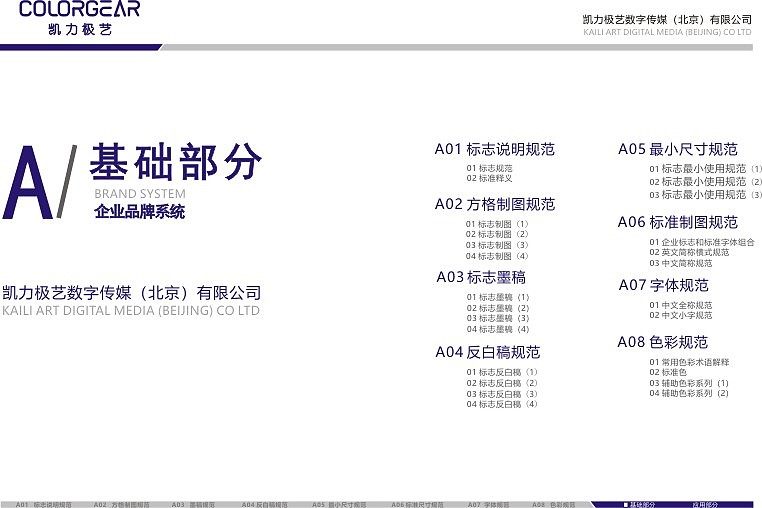Select '01 标志制图（1）' entry

point(497,224)
